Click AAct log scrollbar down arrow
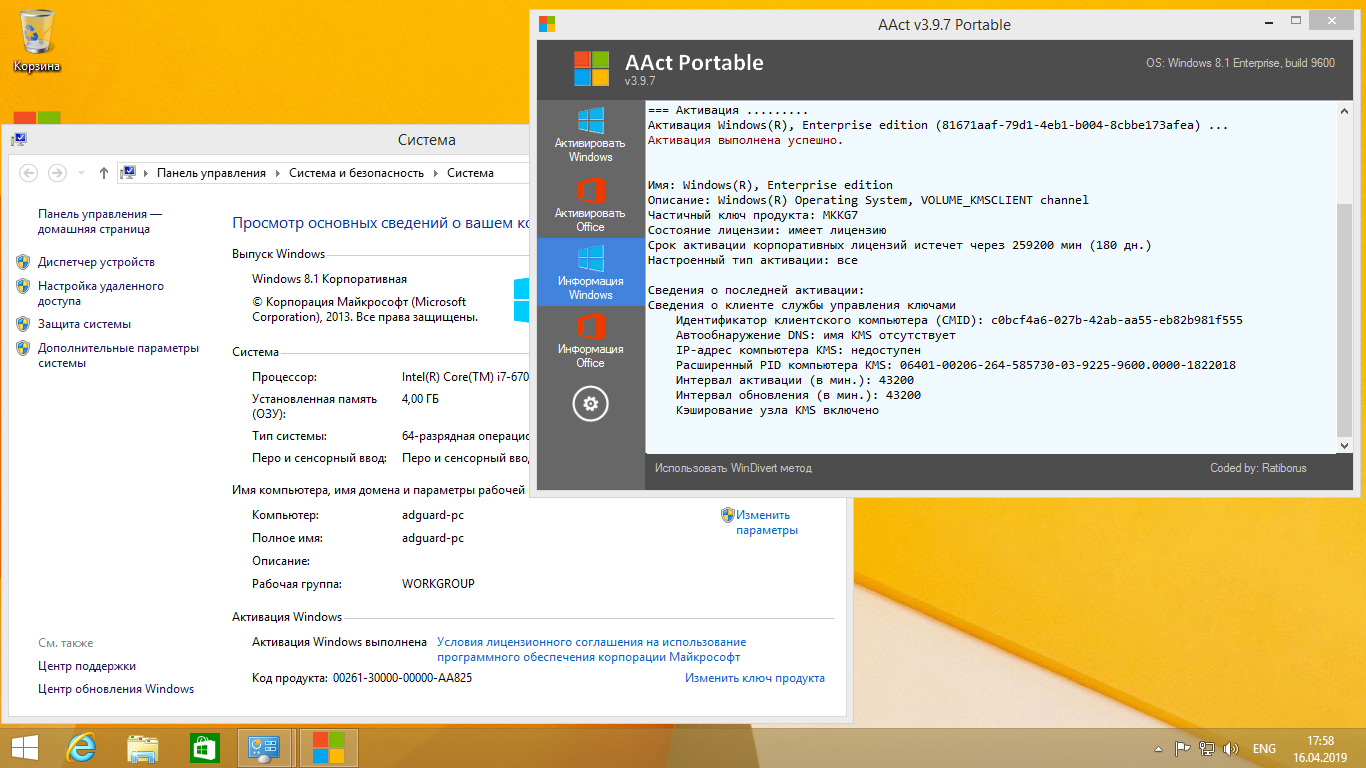 (x=1344, y=446)
